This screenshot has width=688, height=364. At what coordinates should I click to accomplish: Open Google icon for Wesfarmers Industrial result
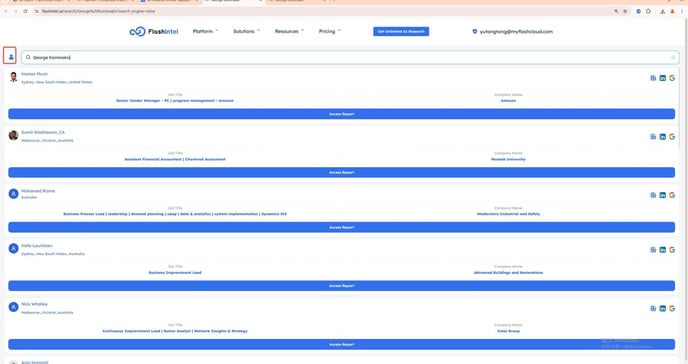coord(672,195)
